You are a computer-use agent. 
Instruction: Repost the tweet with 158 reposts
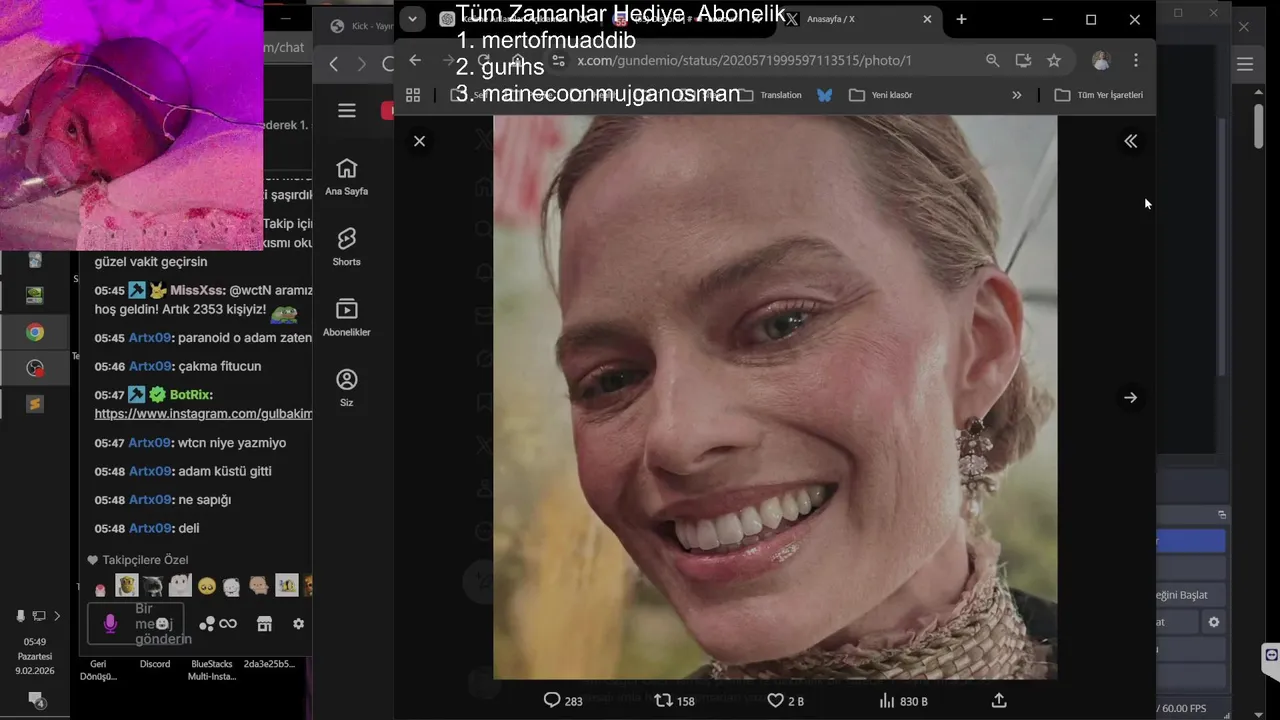coord(674,701)
